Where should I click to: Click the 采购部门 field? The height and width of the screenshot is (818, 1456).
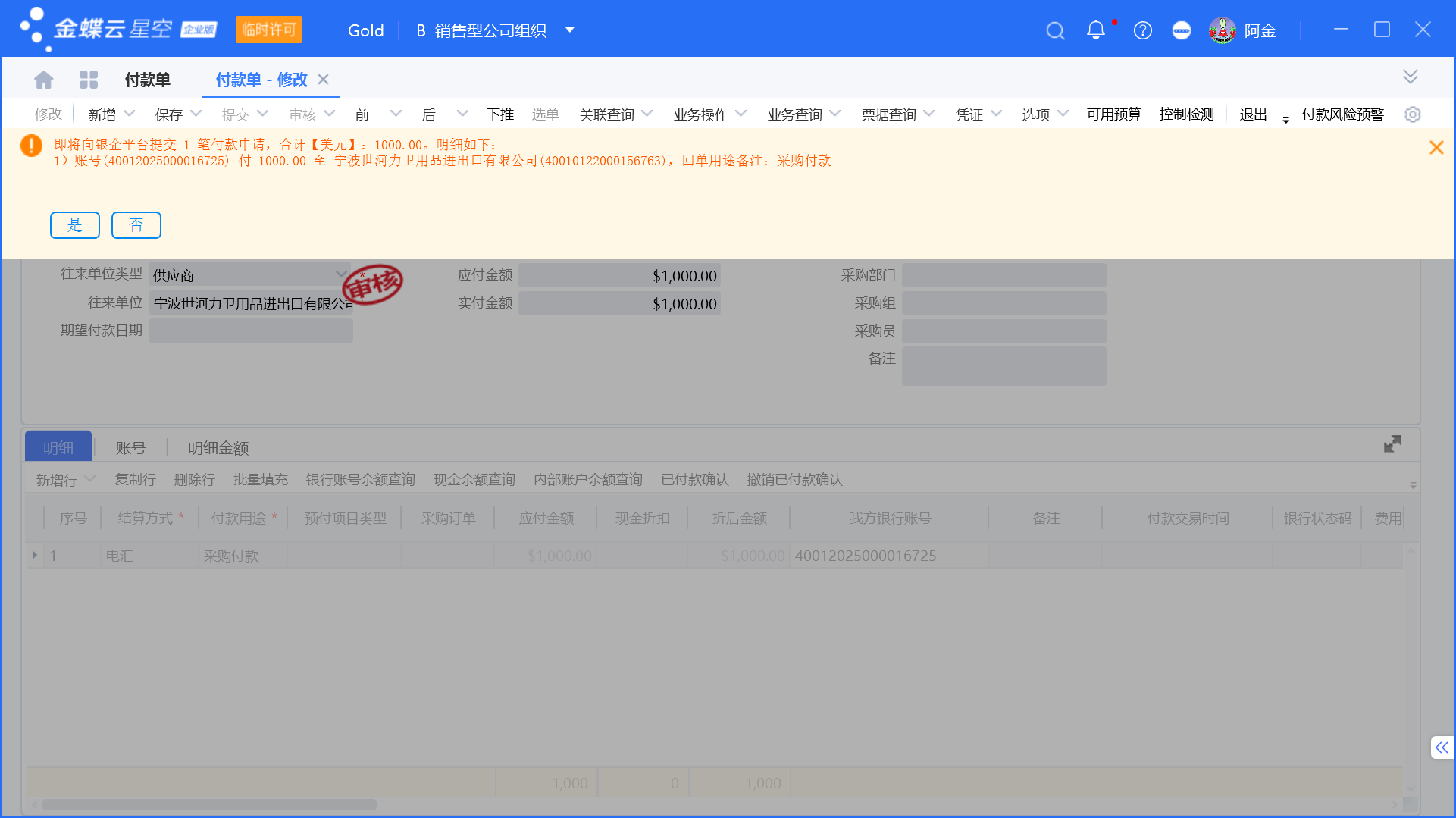pos(1004,275)
